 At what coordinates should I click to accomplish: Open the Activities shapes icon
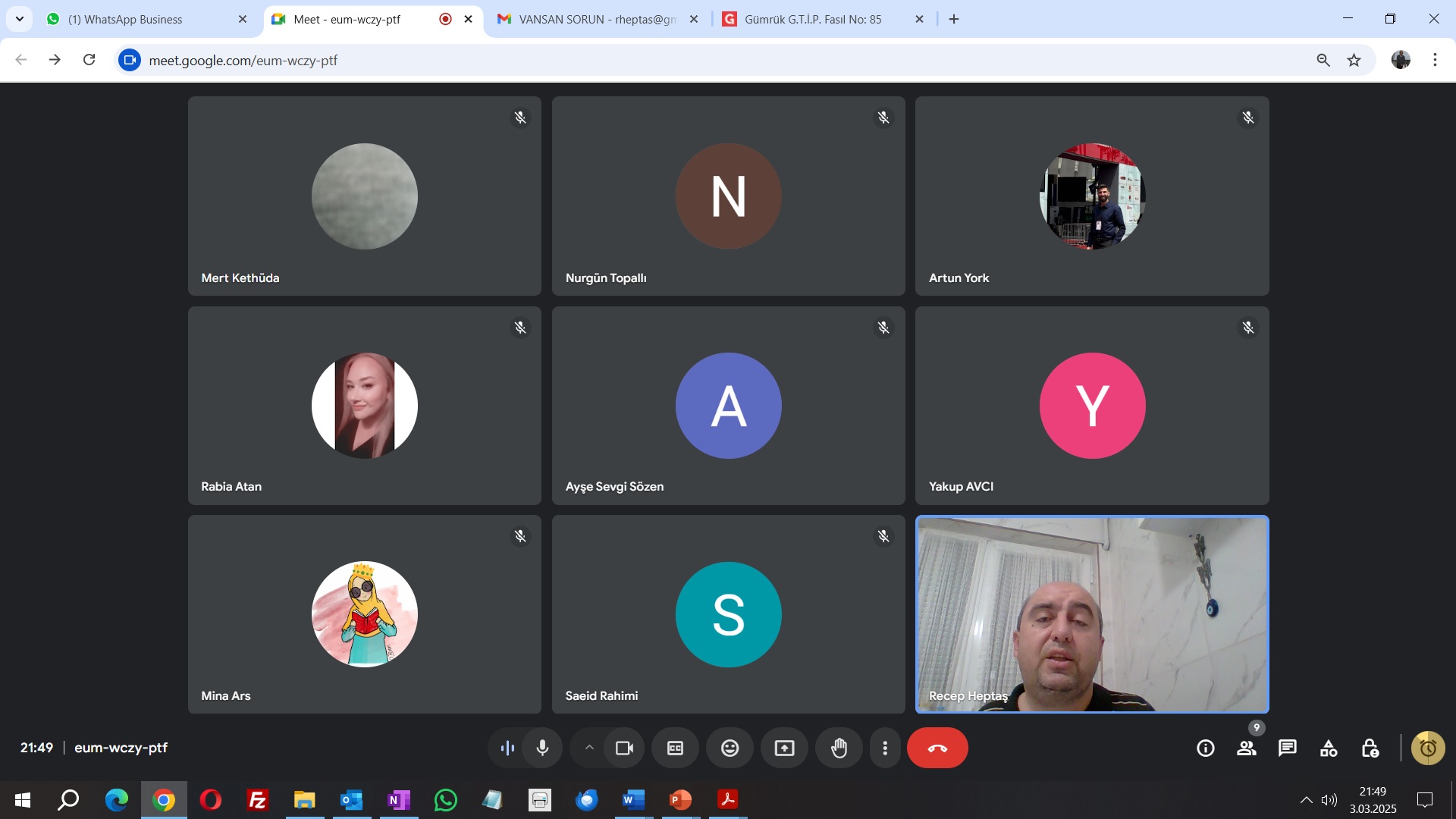click(1329, 748)
